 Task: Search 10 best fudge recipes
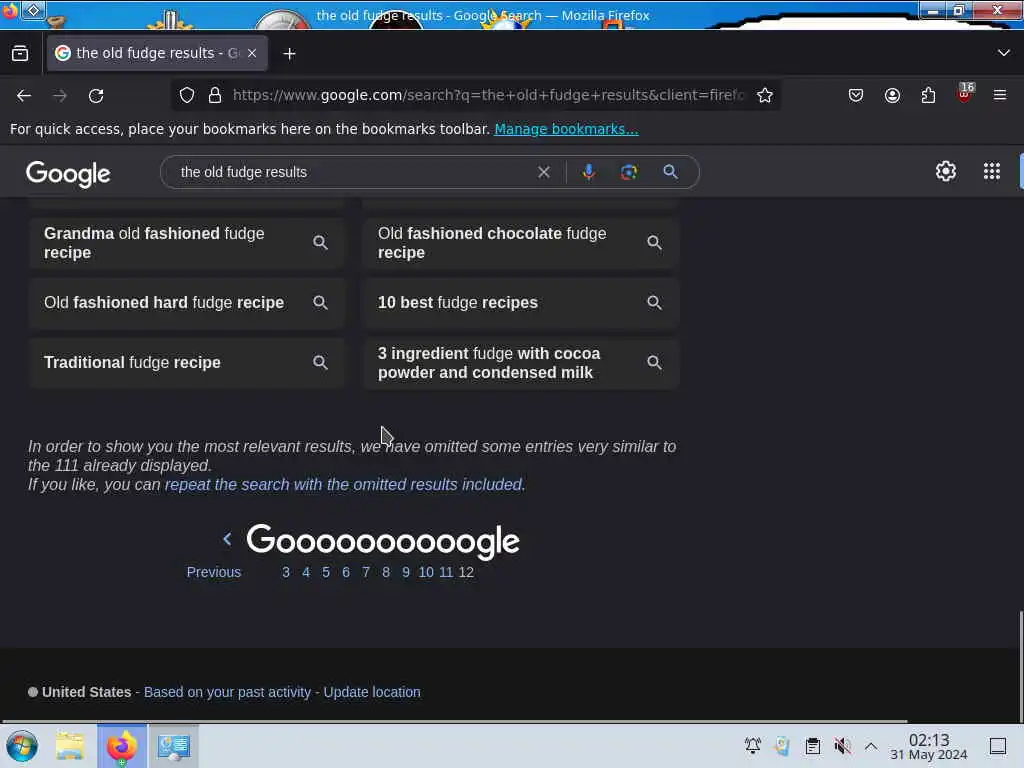pyautogui.click(x=520, y=303)
